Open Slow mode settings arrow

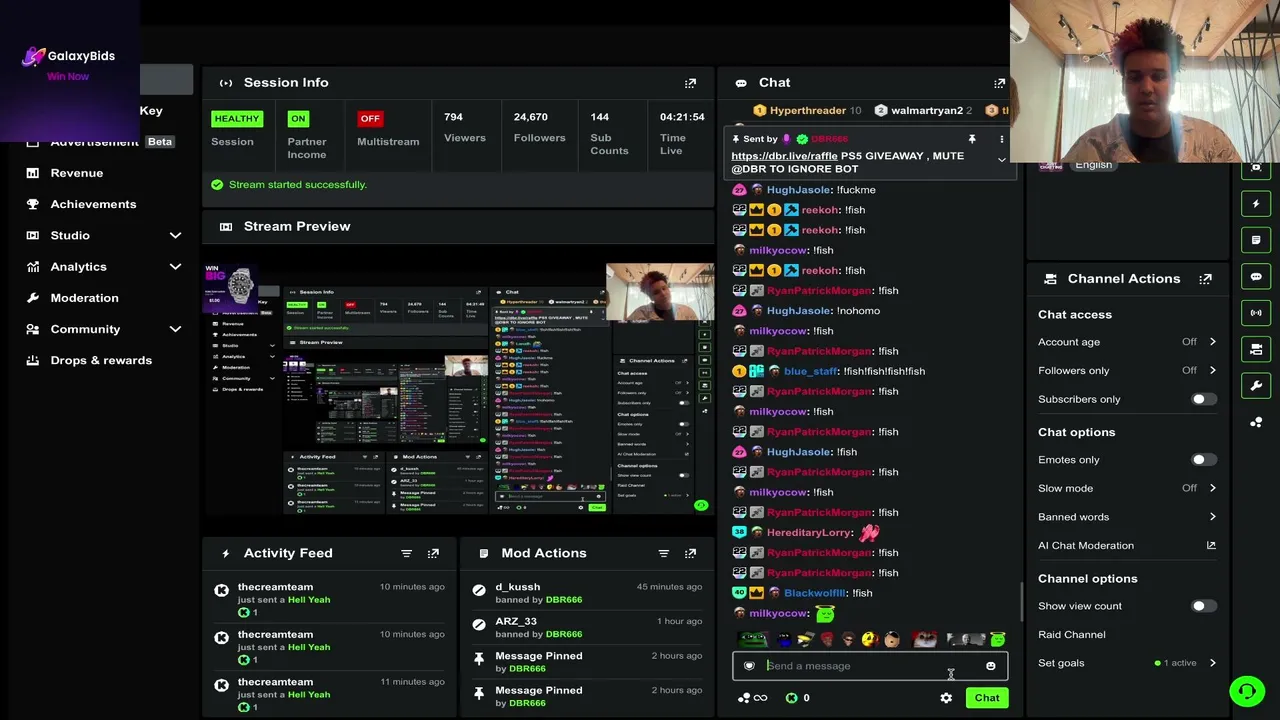(x=1212, y=488)
